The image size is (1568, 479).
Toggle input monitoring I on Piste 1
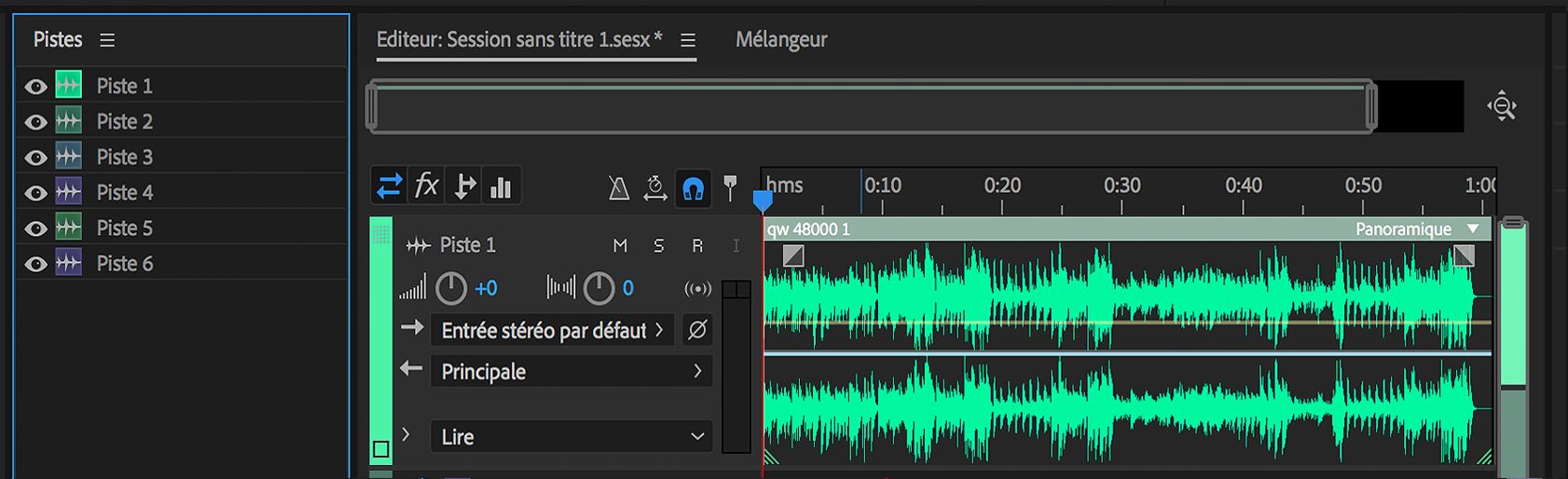(x=736, y=245)
